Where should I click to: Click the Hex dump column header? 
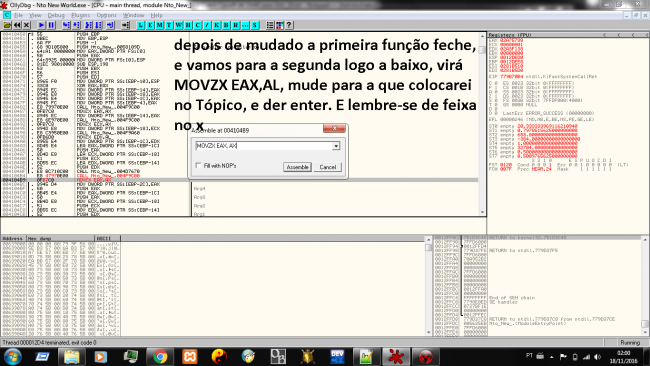click(x=61, y=238)
